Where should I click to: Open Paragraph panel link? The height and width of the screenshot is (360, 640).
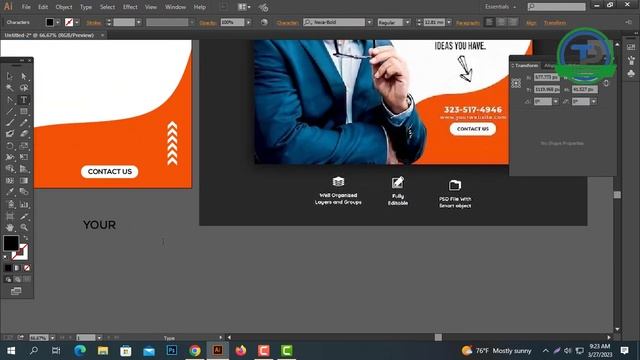tap(468, 23)
